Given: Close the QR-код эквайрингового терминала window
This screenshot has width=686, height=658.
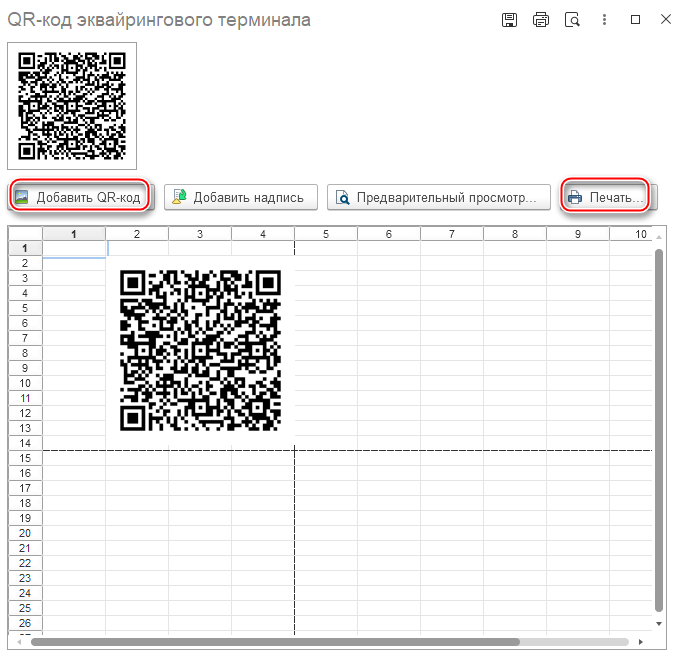Looking at the screenshot, I should [x=666, y=19].
